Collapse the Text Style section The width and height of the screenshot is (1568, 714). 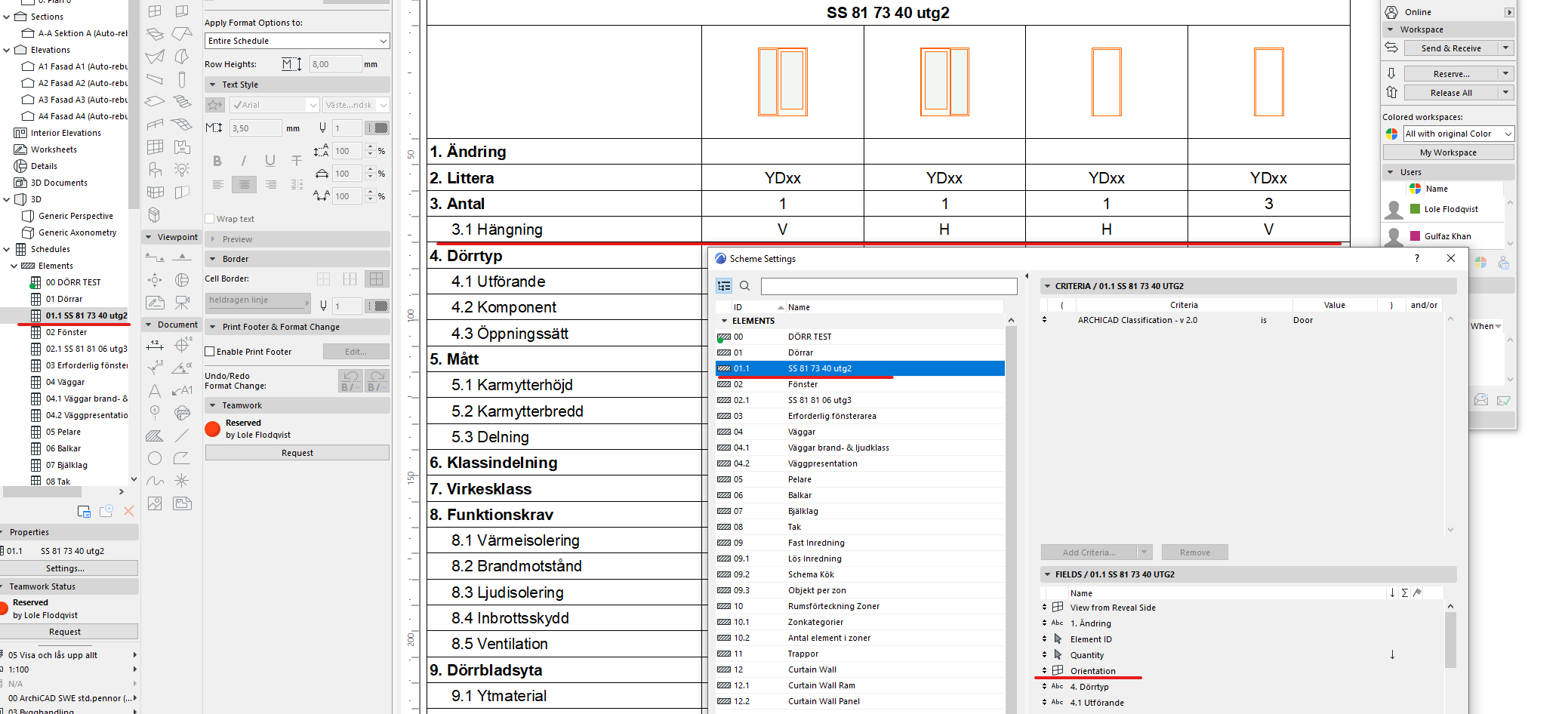coord(213,85)
